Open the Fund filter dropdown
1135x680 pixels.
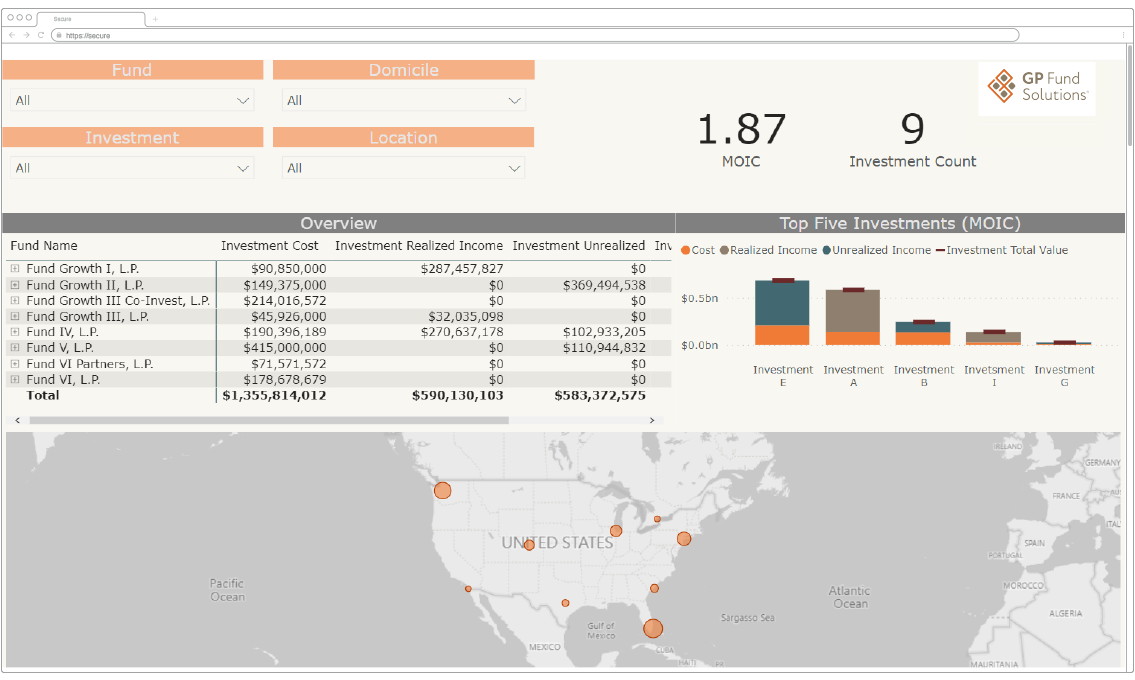[132, 101]
